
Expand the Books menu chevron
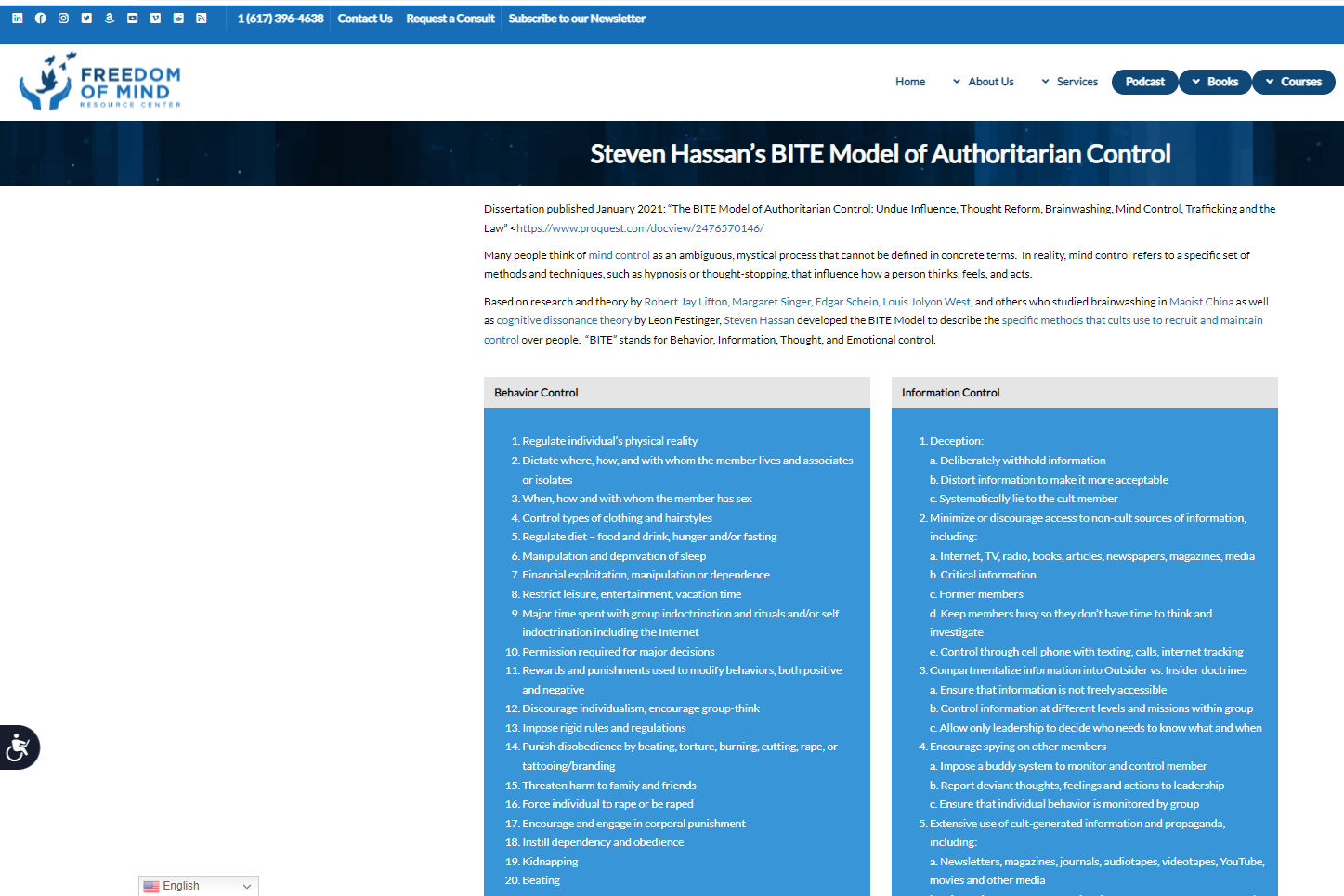click(1196, 82)
